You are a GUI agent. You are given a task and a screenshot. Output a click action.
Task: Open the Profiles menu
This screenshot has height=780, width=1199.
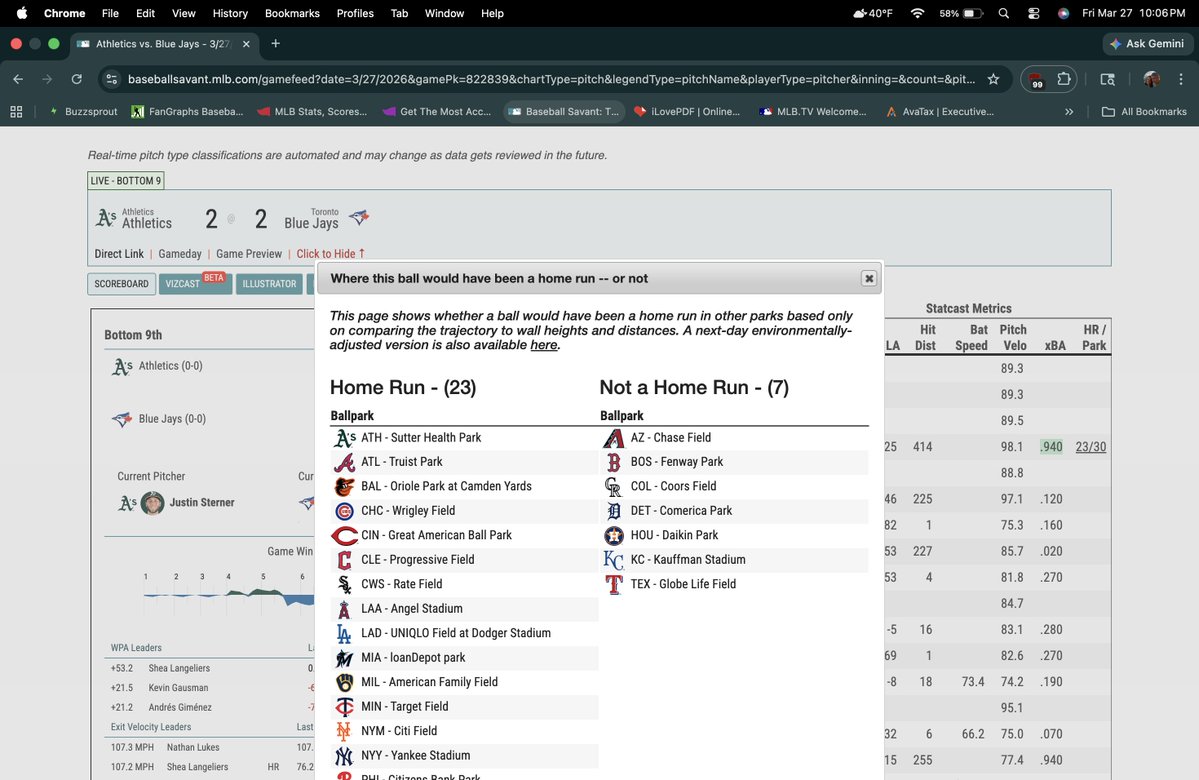click(355, 13)
